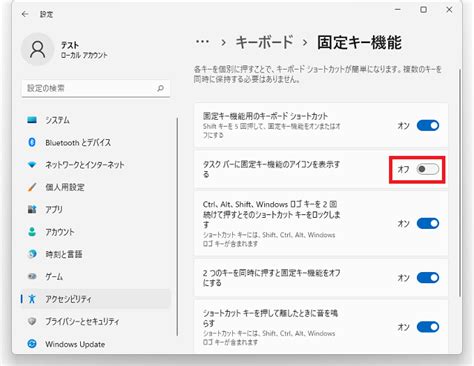Click the 固定キー機能 page heading

tap(359, 42)
